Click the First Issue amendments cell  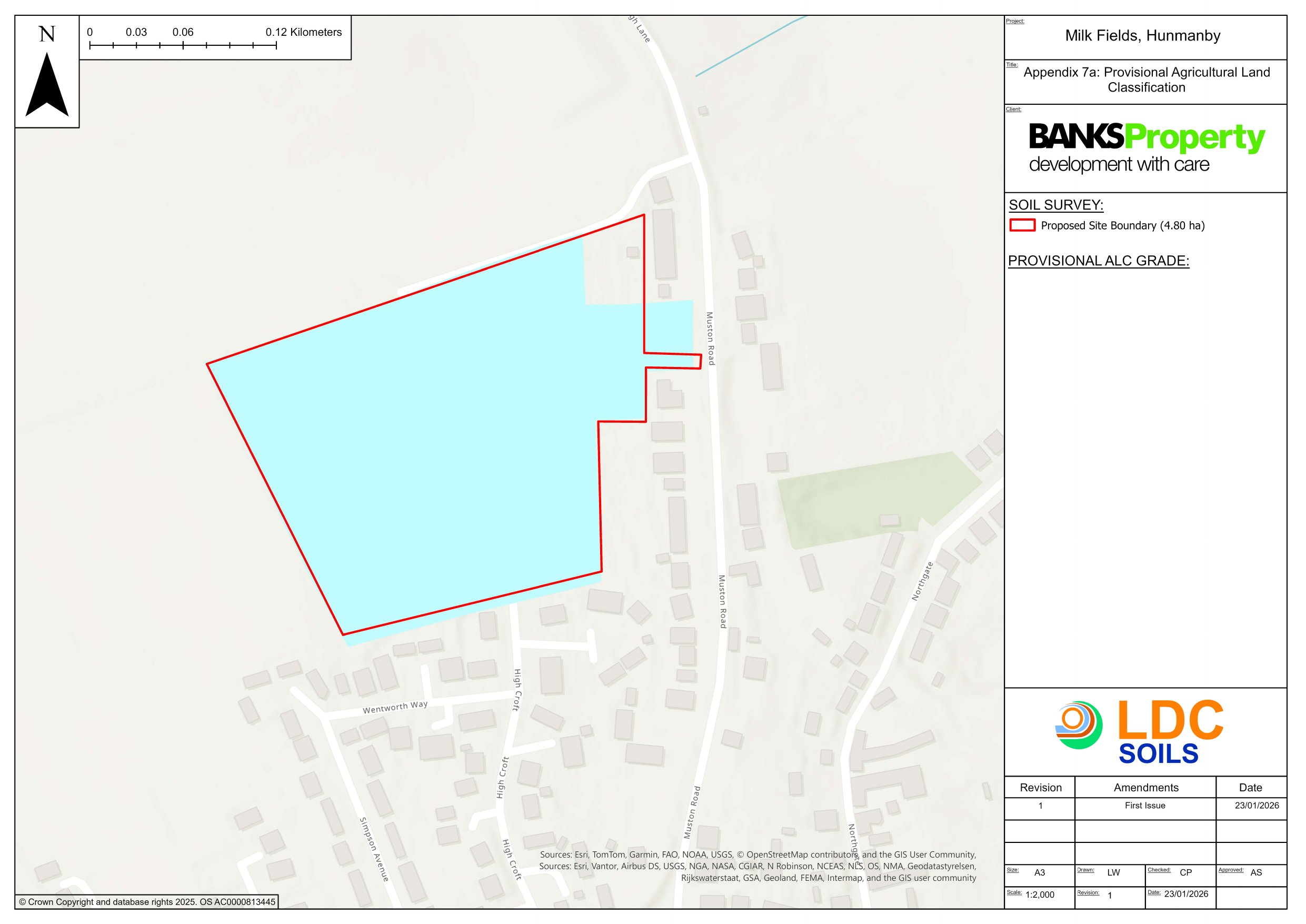(1144, 805)
